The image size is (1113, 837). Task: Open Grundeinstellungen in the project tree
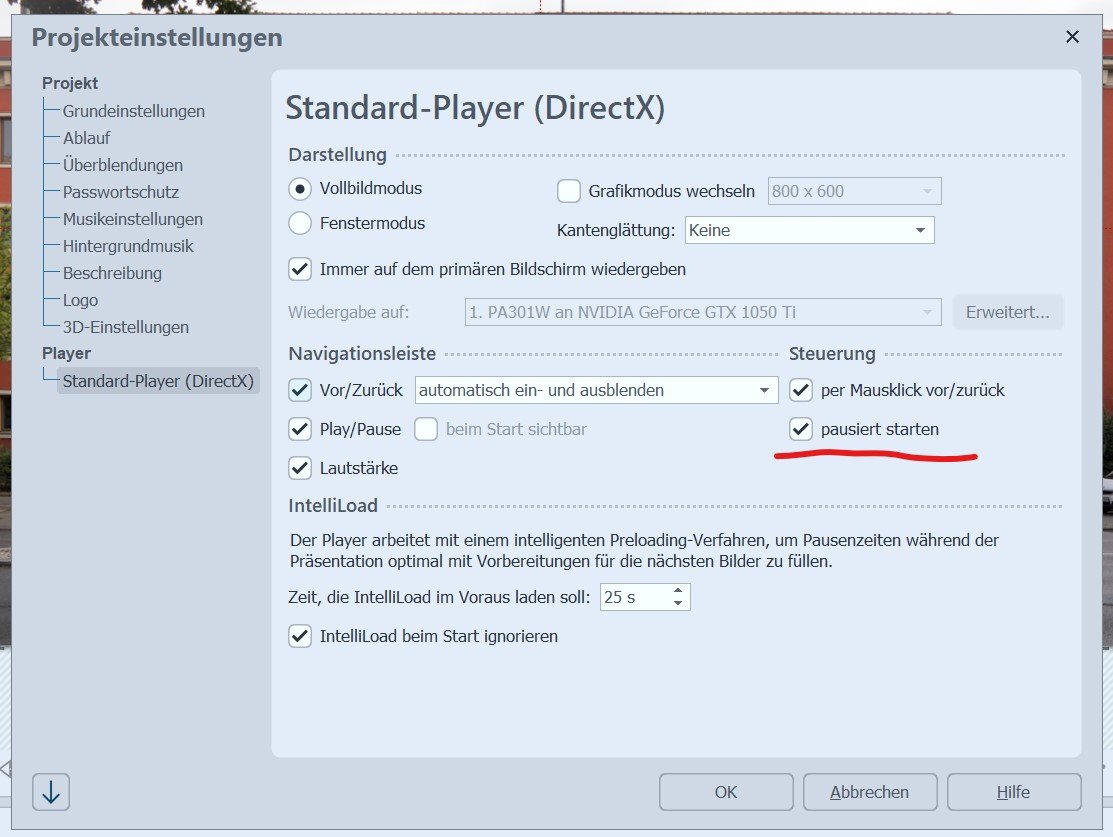pos(133,111)
